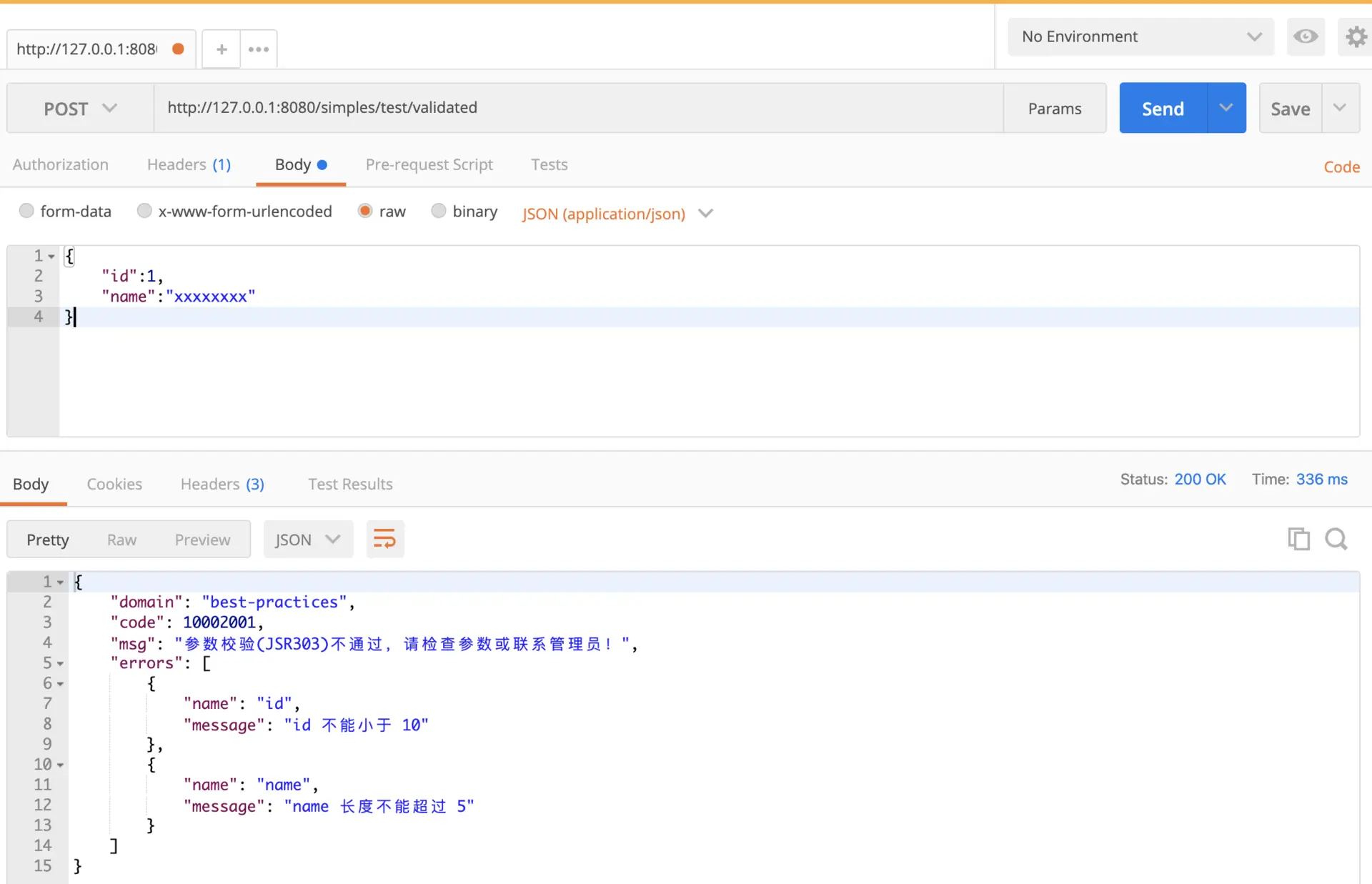The height and width of the screenshot is (884, 1372).
Task: Click the Code link
Action: tap(1341, 167)
